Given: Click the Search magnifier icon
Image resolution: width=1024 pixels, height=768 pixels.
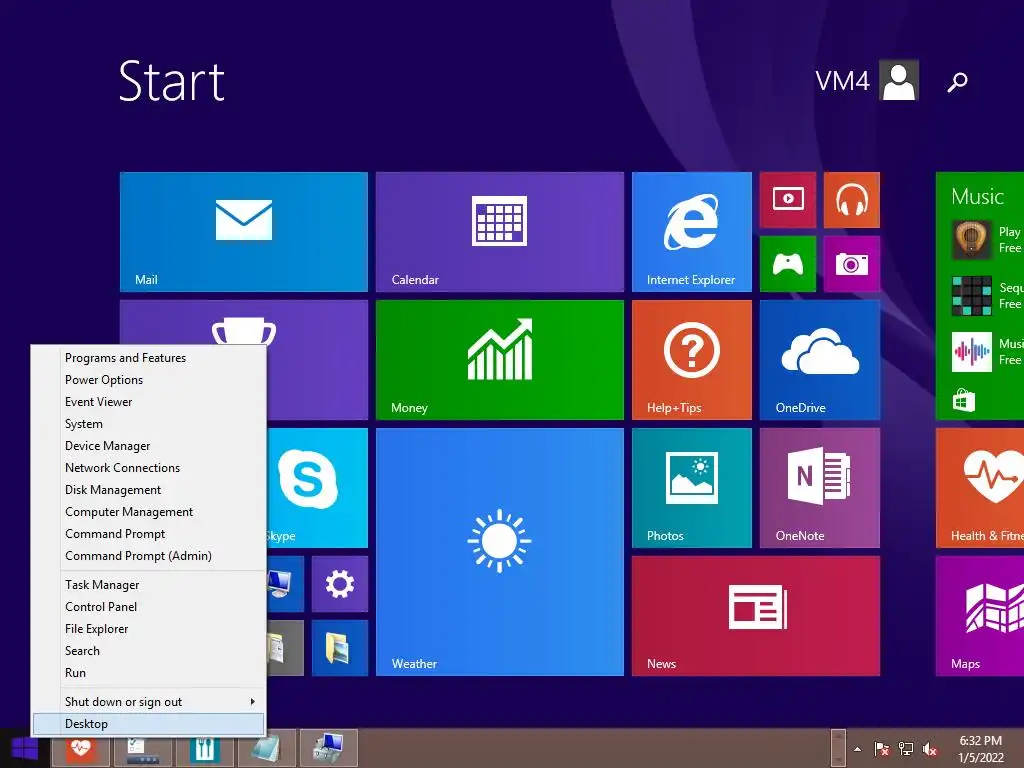Looking at the screenshot, I should [957, 82].
